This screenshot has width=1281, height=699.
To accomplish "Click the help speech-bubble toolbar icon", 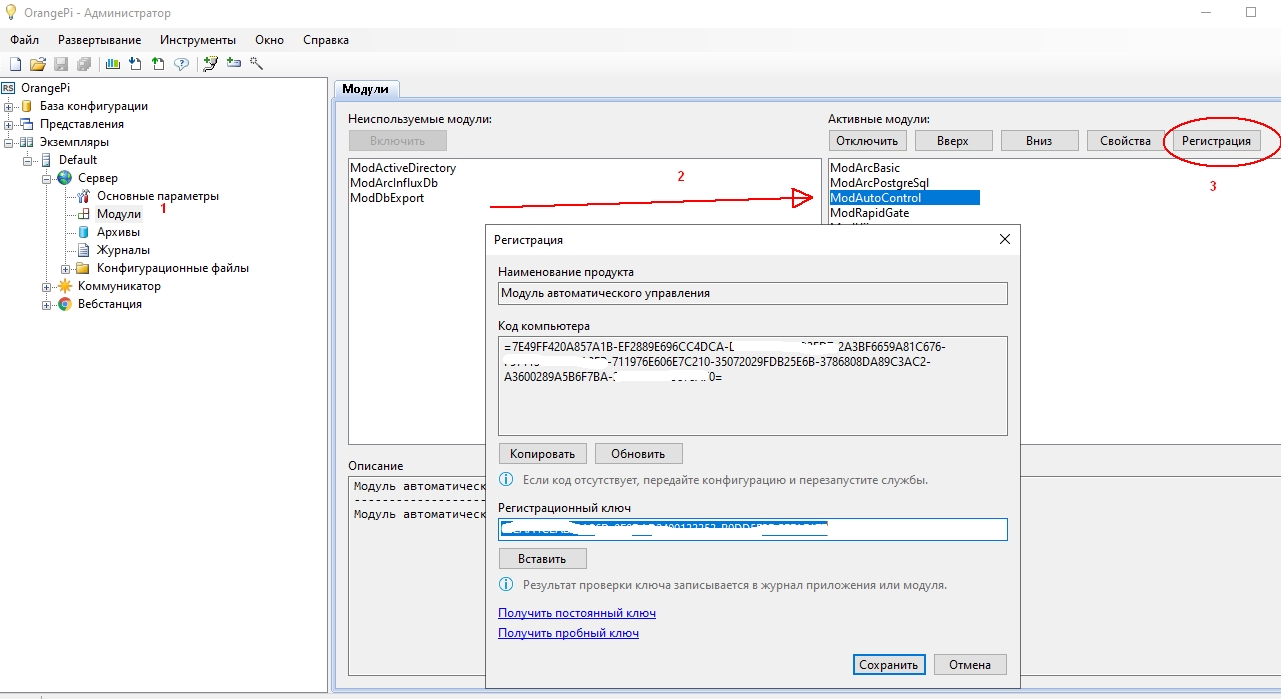I will [182, 64].
